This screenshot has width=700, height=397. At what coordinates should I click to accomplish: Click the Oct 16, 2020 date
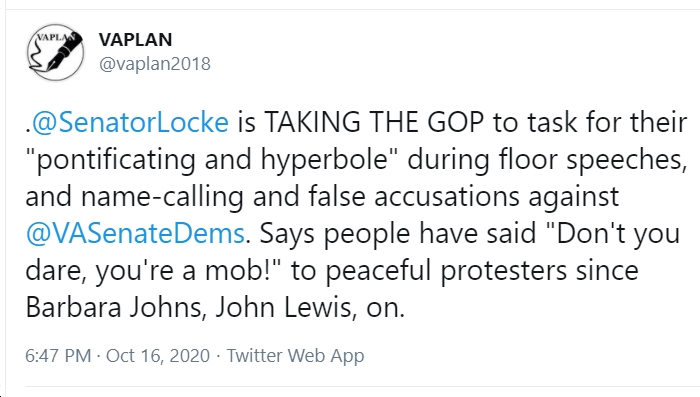pyautogui.click(x=158, y=356)
